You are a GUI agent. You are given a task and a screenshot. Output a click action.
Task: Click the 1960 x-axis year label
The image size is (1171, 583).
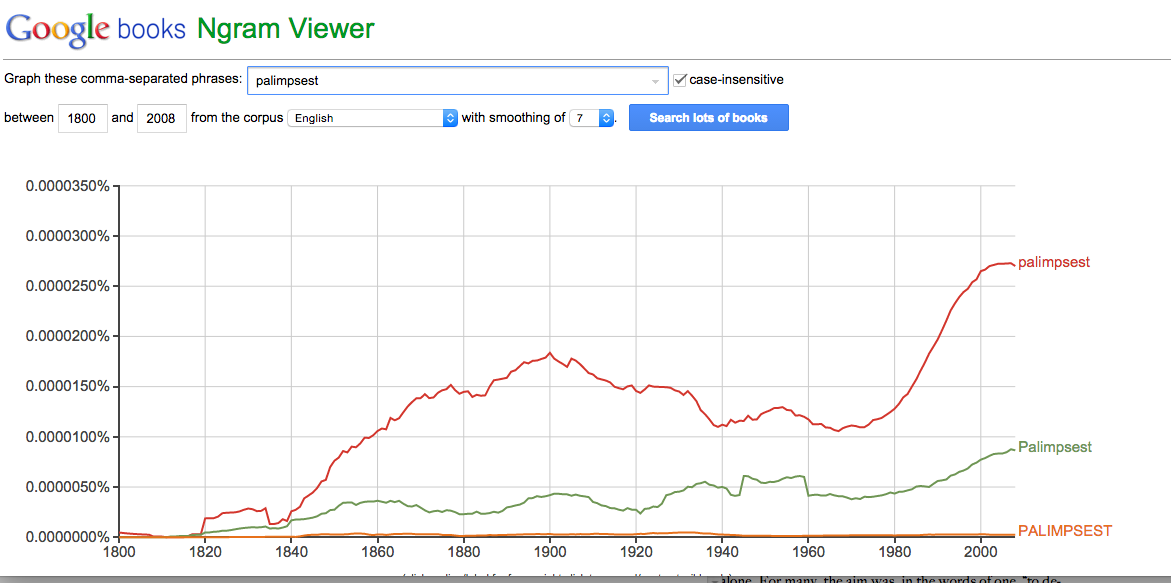tap(808, 551)
